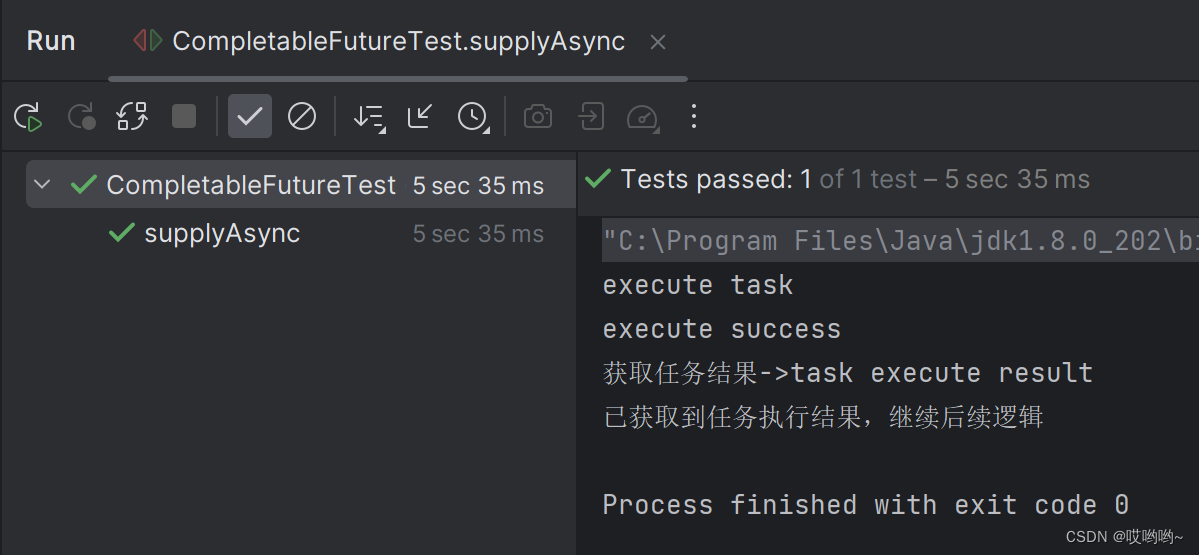Open the Sort tests dropdown
The image size is (1199, 555).
[x=369, y=117]
